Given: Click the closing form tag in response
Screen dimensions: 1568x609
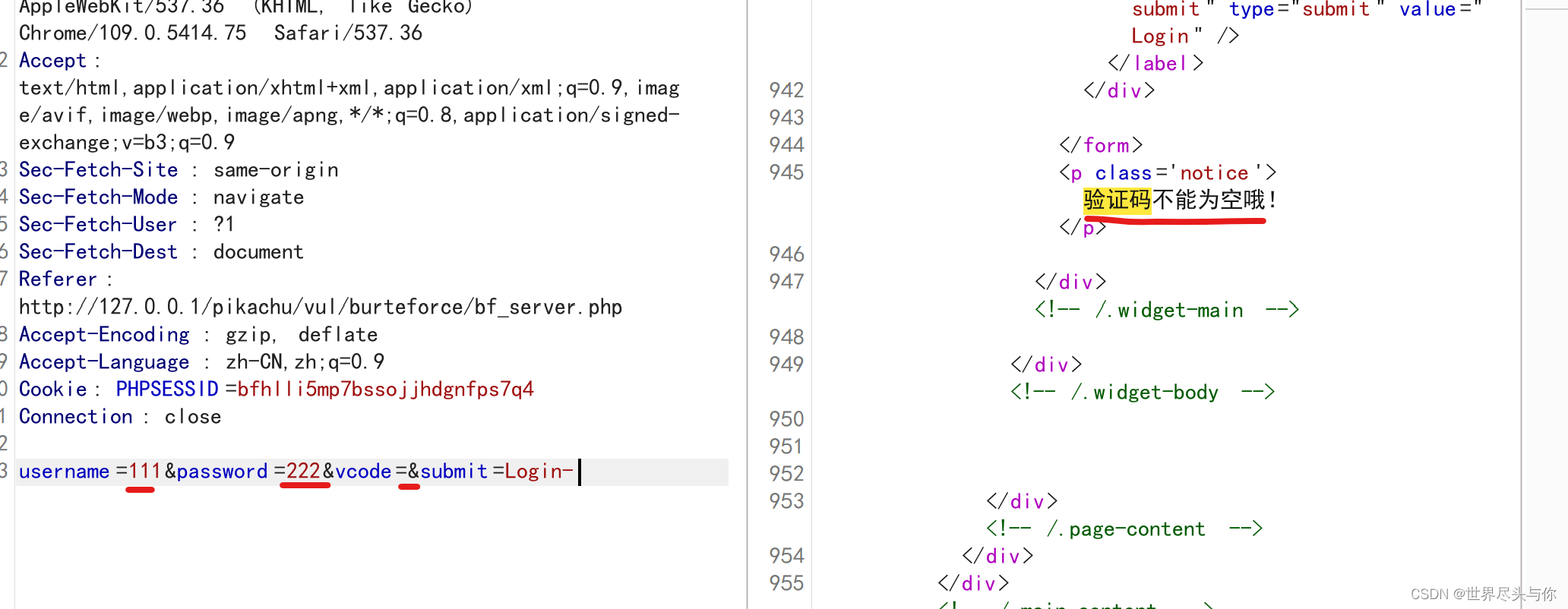Looking at the screenshot, I should 1101,145.
